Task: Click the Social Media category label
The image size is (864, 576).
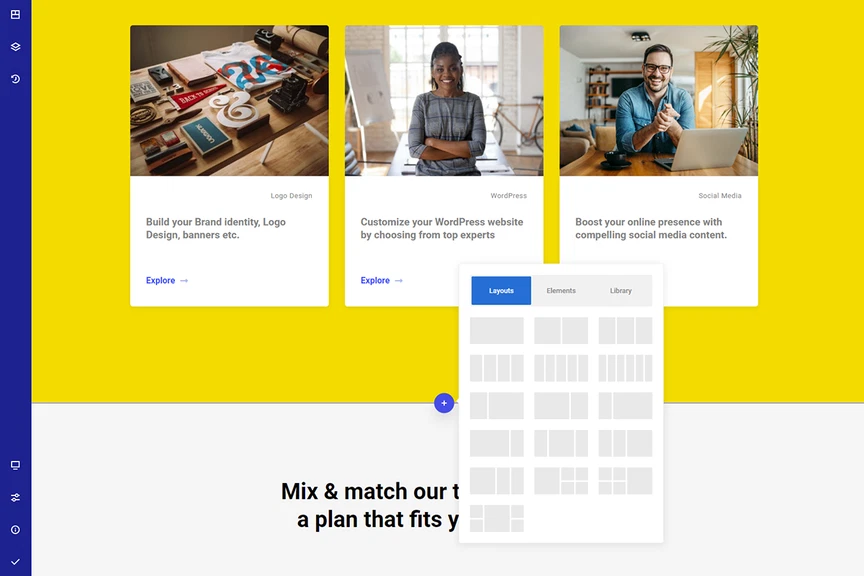Action: [x=720, y=196]
